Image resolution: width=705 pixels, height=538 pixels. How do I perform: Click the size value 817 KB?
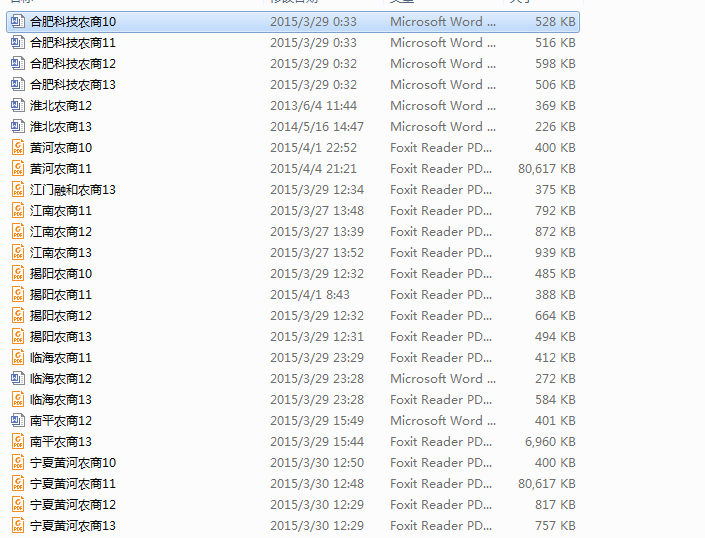pyautogui.click(x=555, y=505)
